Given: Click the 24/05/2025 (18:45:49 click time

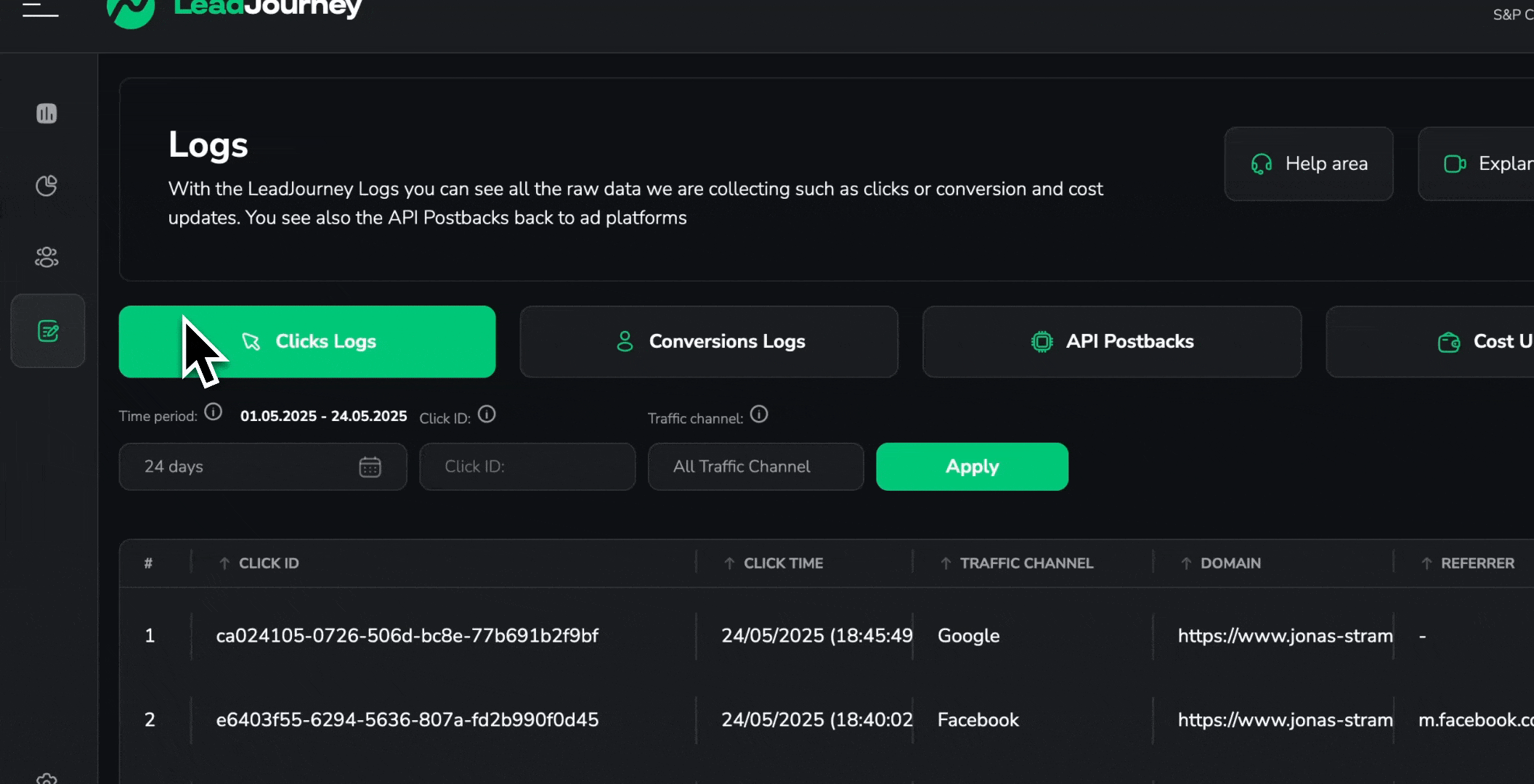Looking at the screenshot, I should (x=817, y=636).
